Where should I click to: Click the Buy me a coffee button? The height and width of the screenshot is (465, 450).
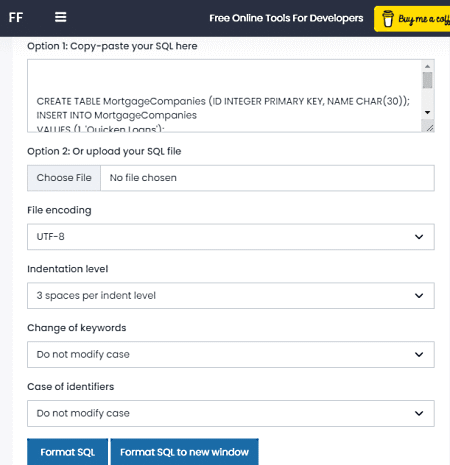tap(412, 19)
